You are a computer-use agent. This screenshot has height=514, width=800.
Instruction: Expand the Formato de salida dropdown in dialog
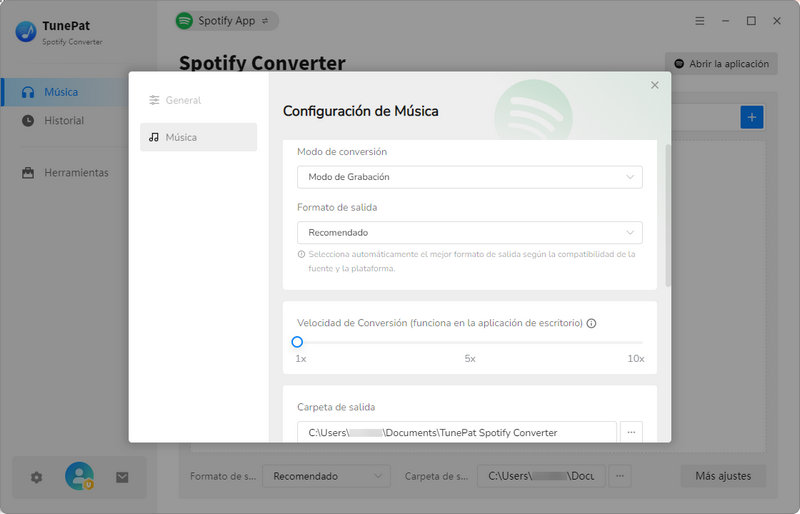(x=469, y=233)
